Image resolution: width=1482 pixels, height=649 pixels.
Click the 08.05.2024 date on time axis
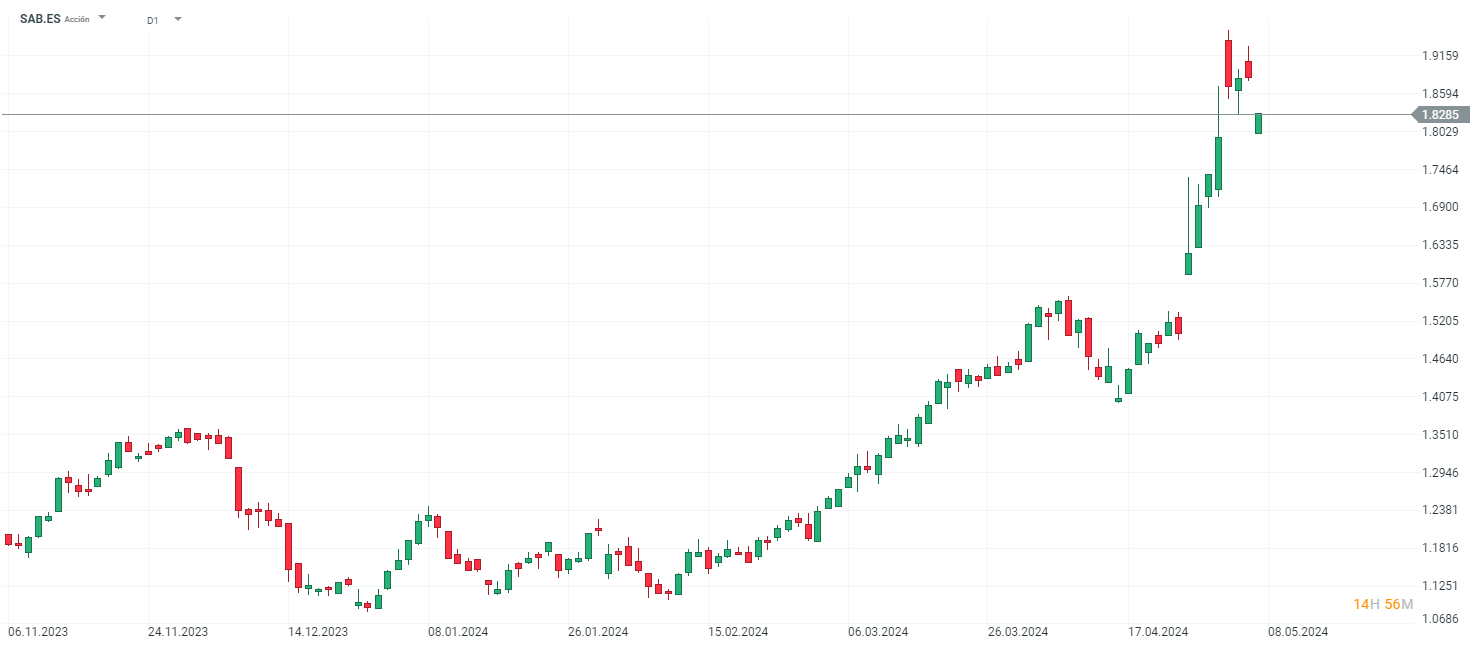click(1298, 632)
